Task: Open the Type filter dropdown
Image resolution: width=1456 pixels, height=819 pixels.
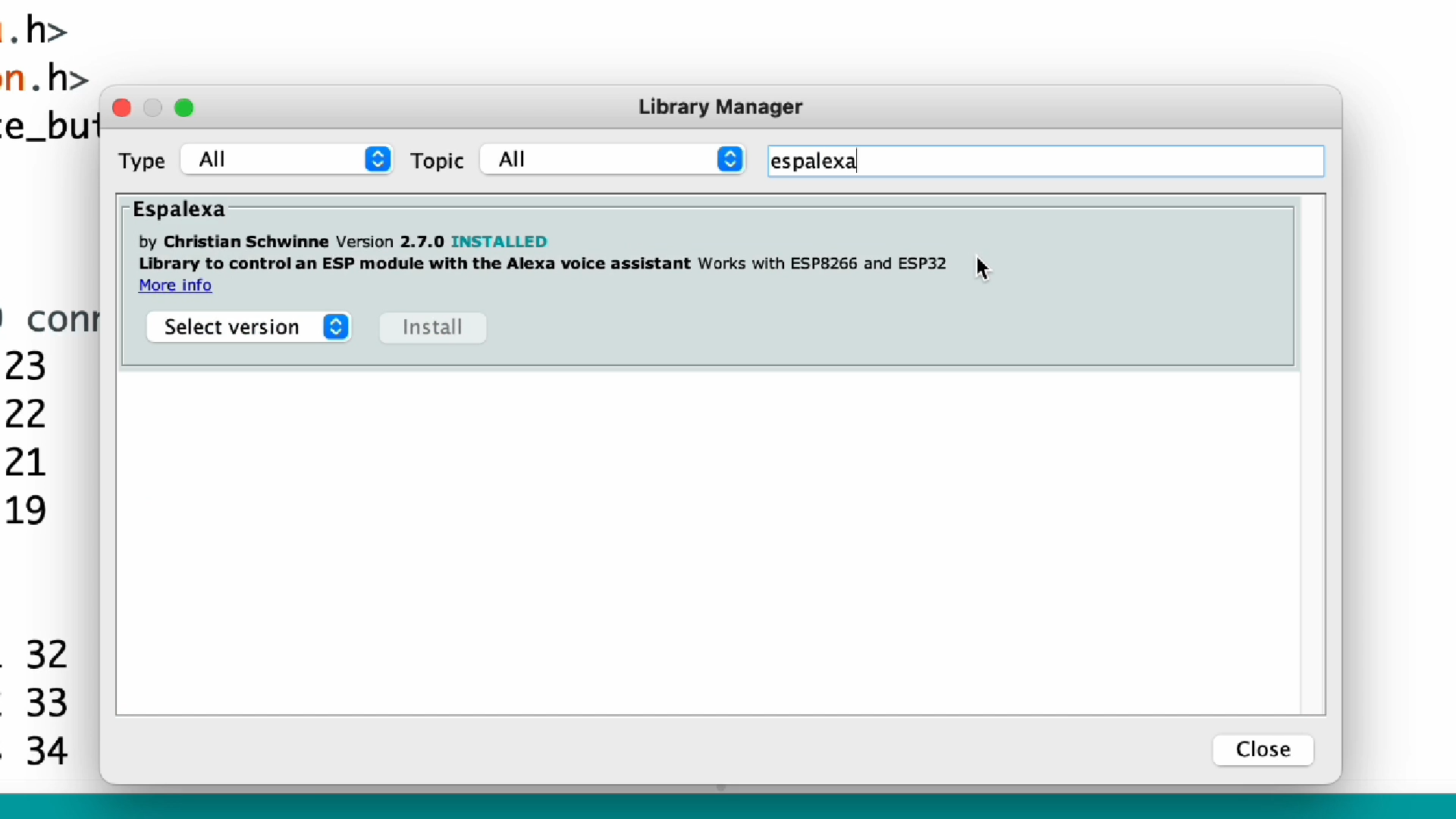Action: point(287,159)
